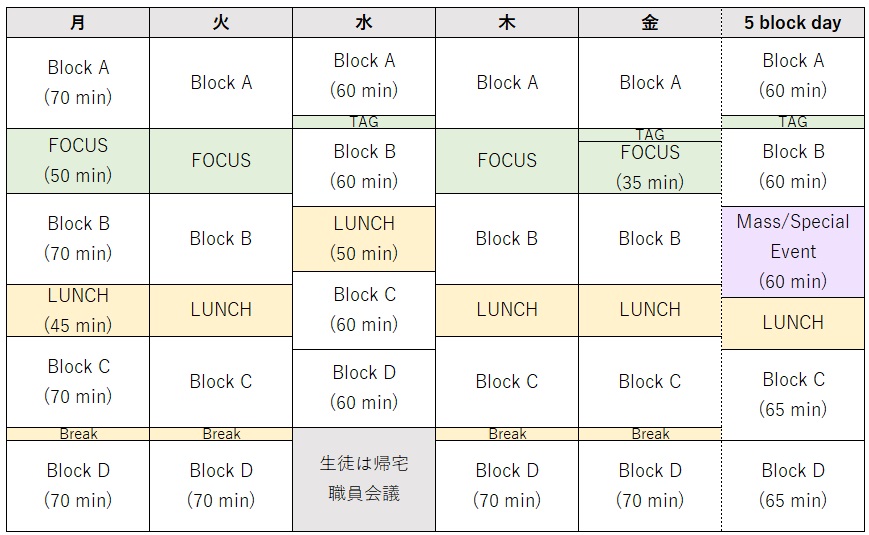Select Block C (65 min) cell

click(x=792, y=394)
